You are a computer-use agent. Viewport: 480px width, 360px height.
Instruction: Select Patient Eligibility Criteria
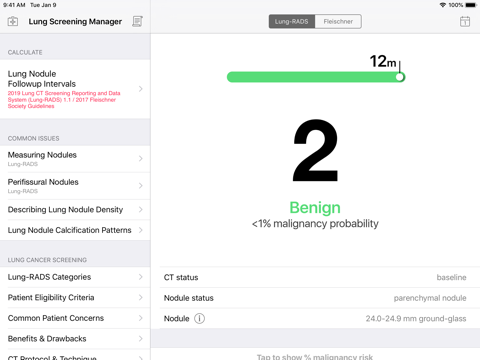pos(75,298)
